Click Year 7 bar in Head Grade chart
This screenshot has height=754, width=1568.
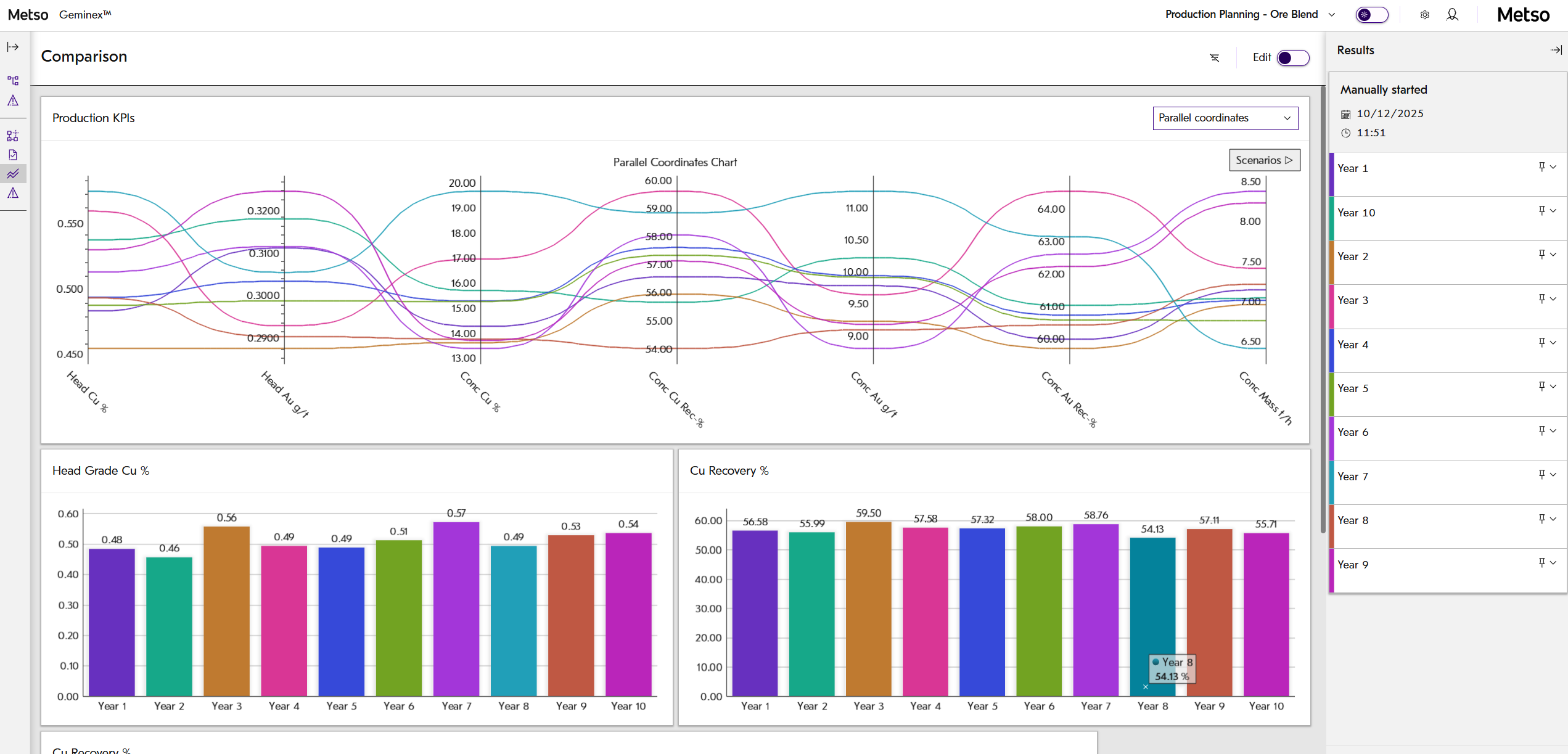coord(456,609)
